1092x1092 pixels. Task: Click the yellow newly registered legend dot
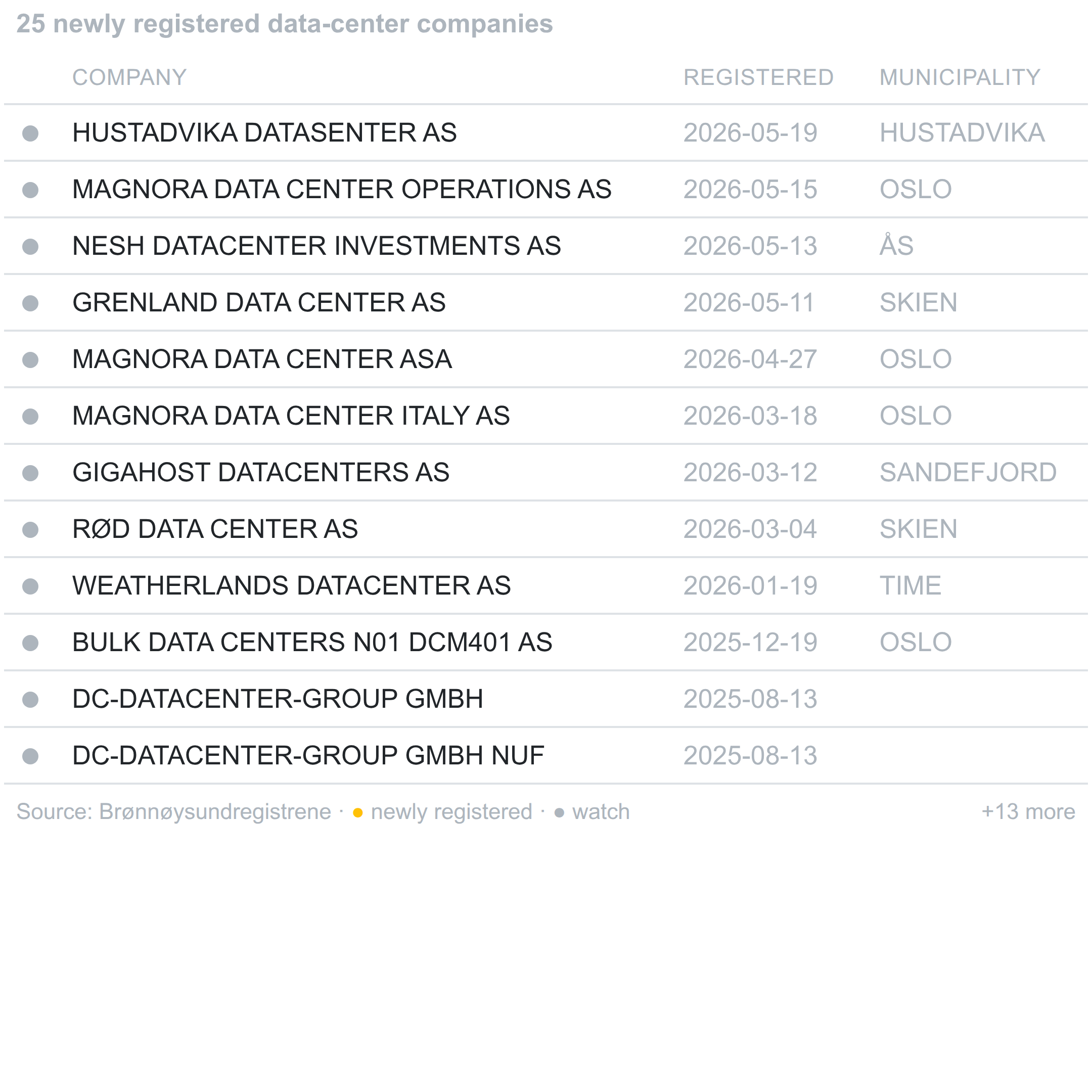pyautogui.click(x=358, y=813)
